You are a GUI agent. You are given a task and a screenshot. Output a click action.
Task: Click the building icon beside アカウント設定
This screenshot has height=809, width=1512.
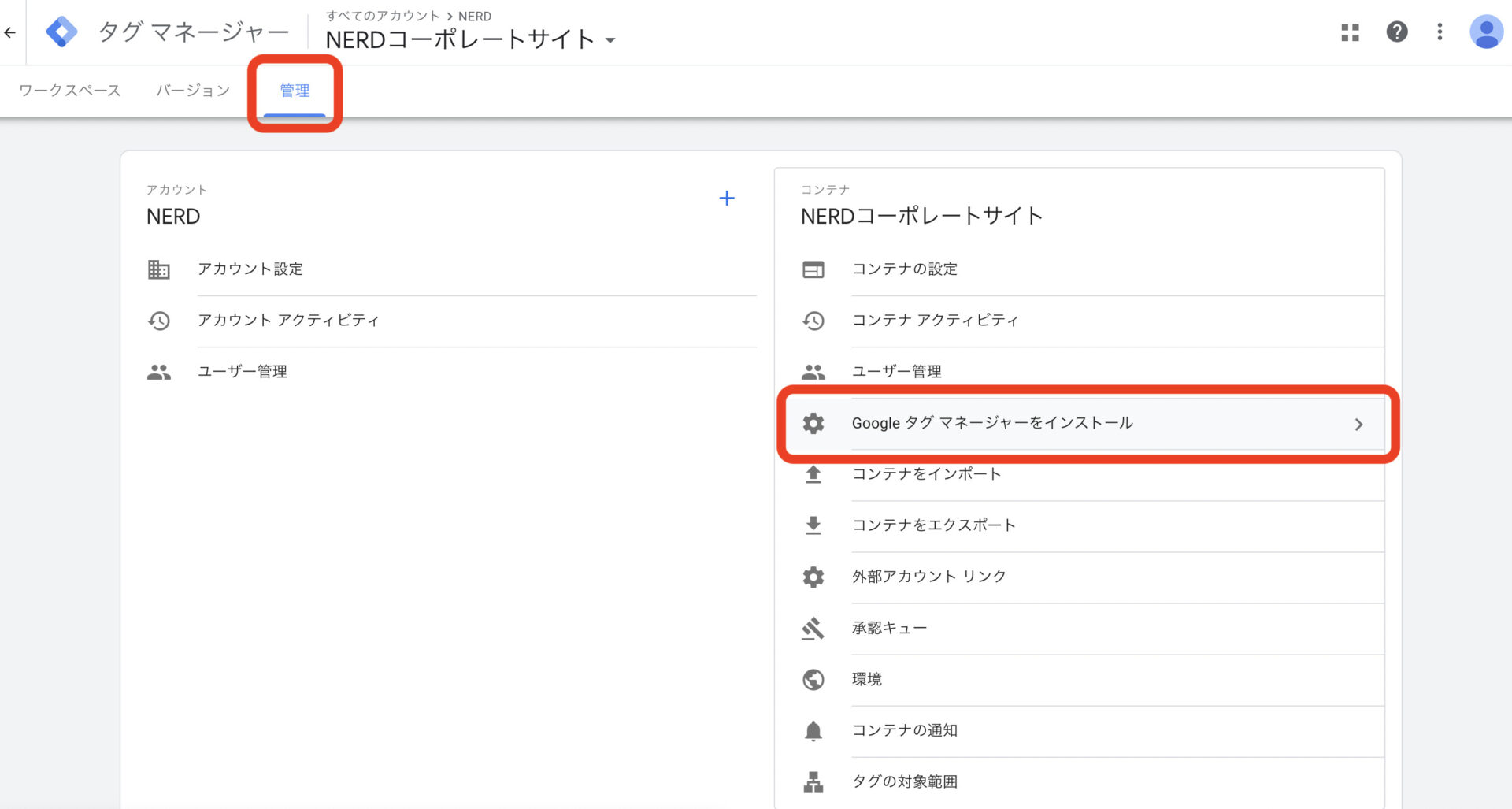[159, 269]
